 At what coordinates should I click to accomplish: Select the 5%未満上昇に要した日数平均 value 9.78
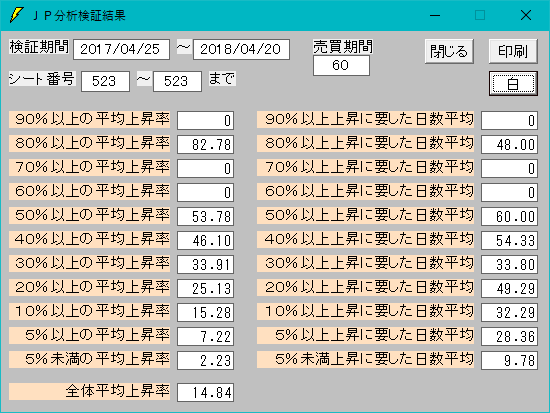(x=509, y=360)
